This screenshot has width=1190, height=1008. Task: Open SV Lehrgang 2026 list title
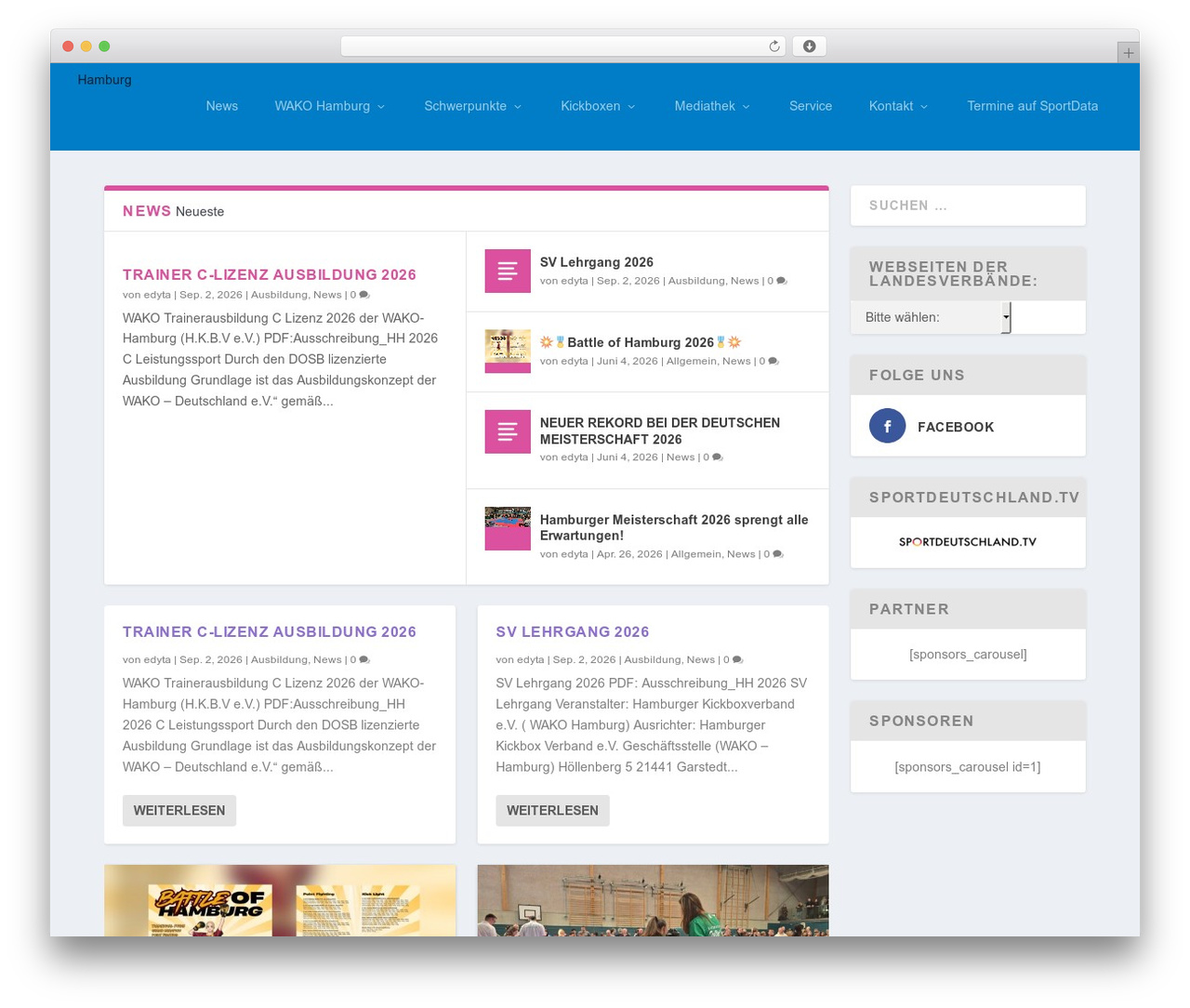pyautogui.click(x=597, y=262)
